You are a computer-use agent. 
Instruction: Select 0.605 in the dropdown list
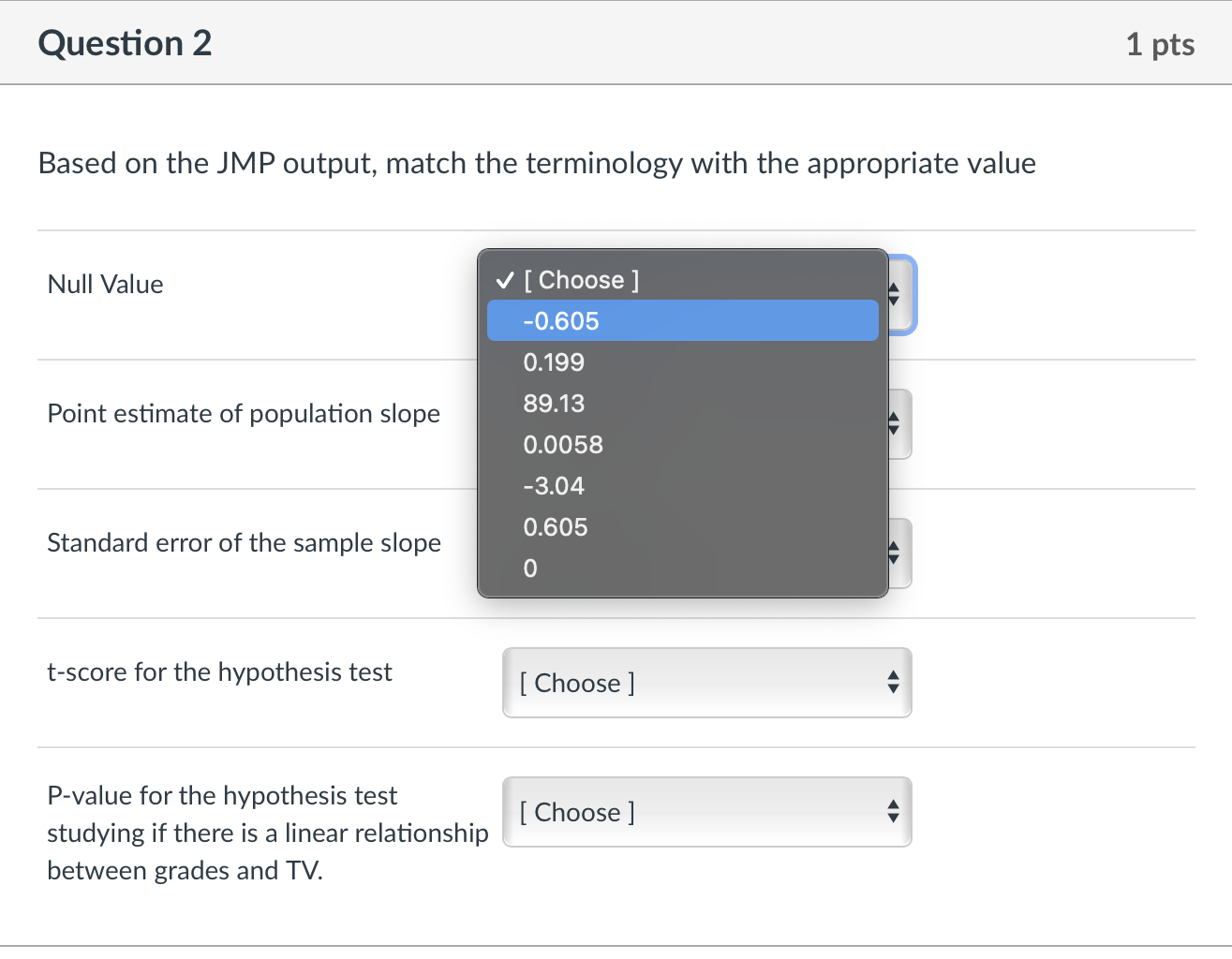pos(683,526)
